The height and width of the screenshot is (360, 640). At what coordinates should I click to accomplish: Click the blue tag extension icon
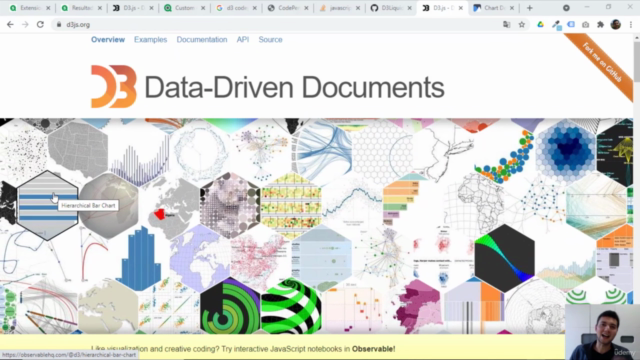pos(571,24)
